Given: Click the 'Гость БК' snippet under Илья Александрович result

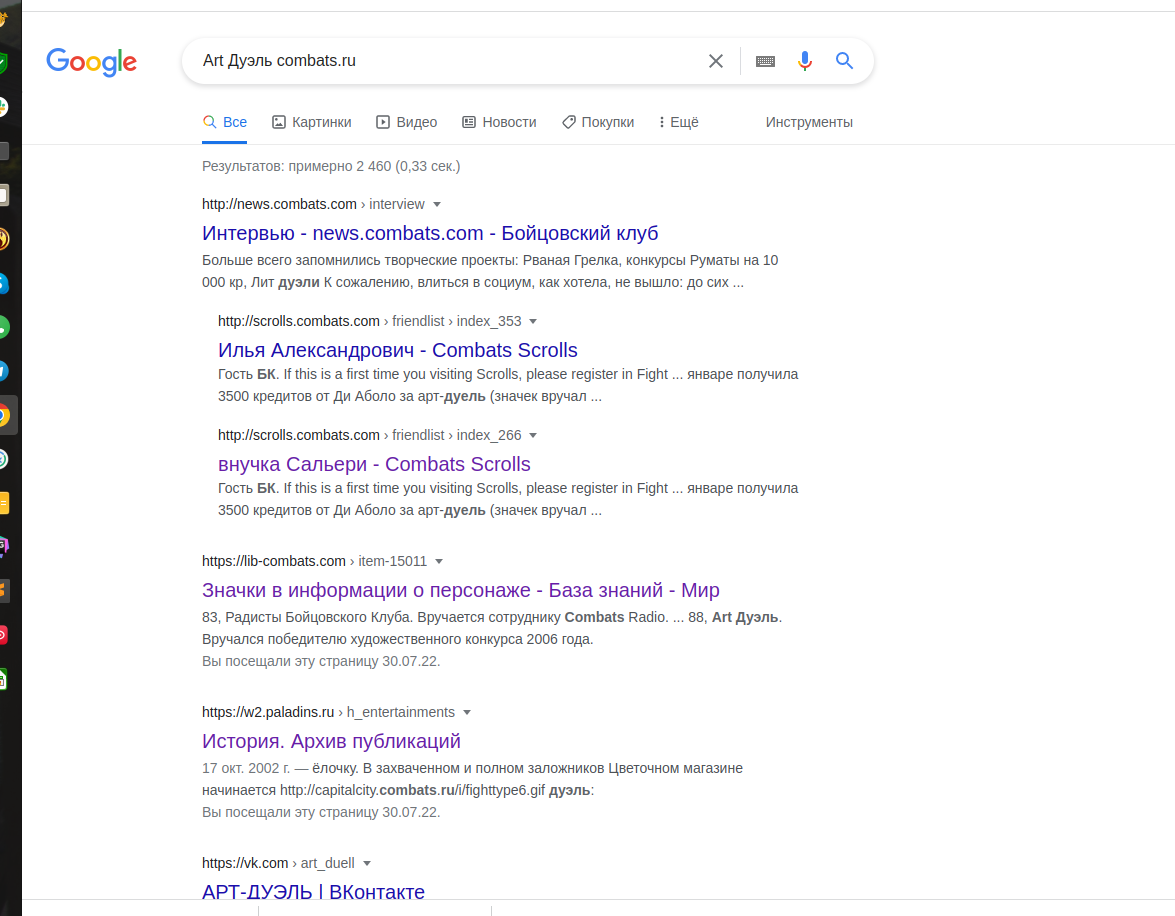Looking at the screenshot, I should (x=508, y=385).
